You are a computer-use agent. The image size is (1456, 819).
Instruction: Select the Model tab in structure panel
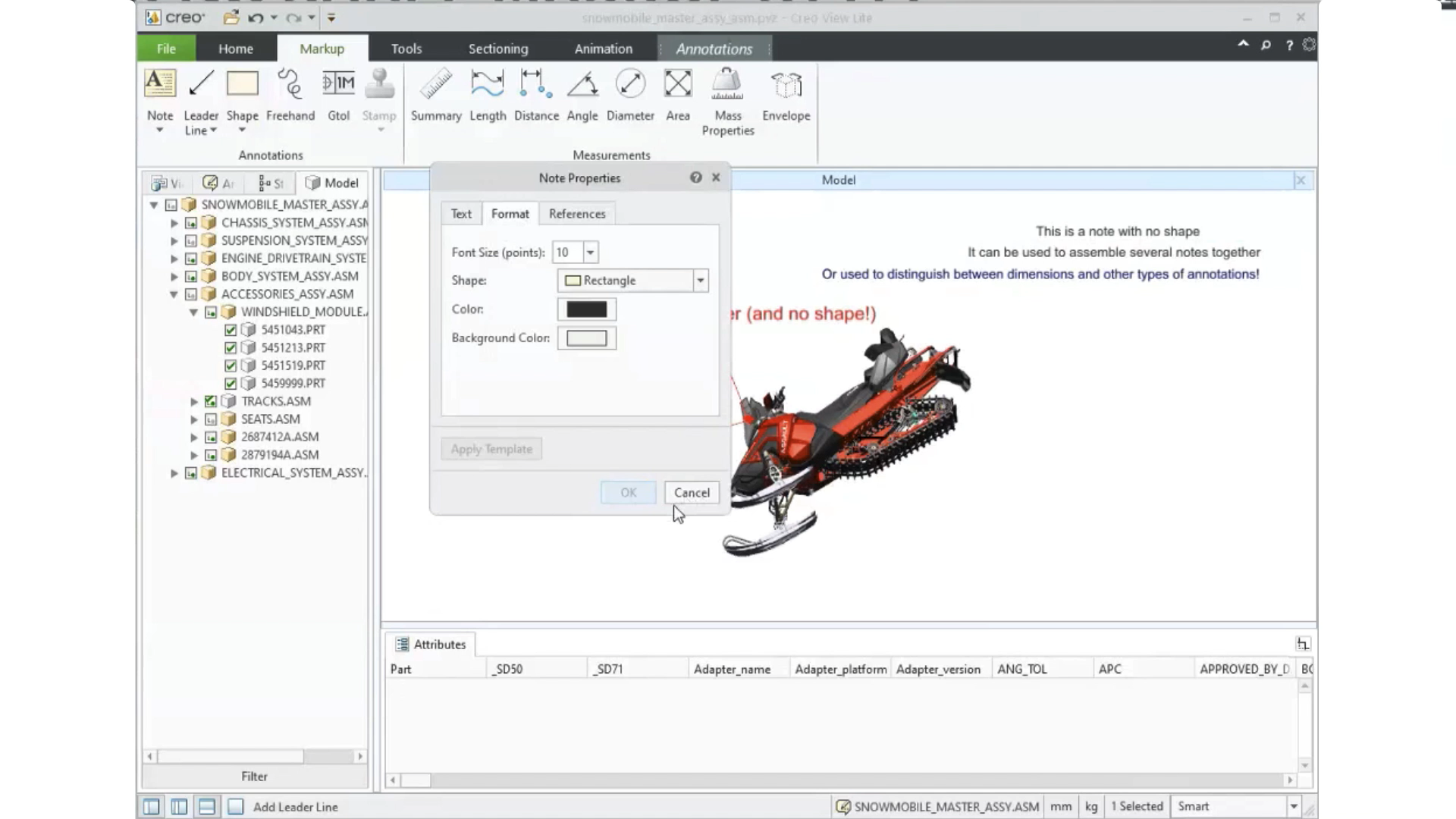[x=332, y=183]
